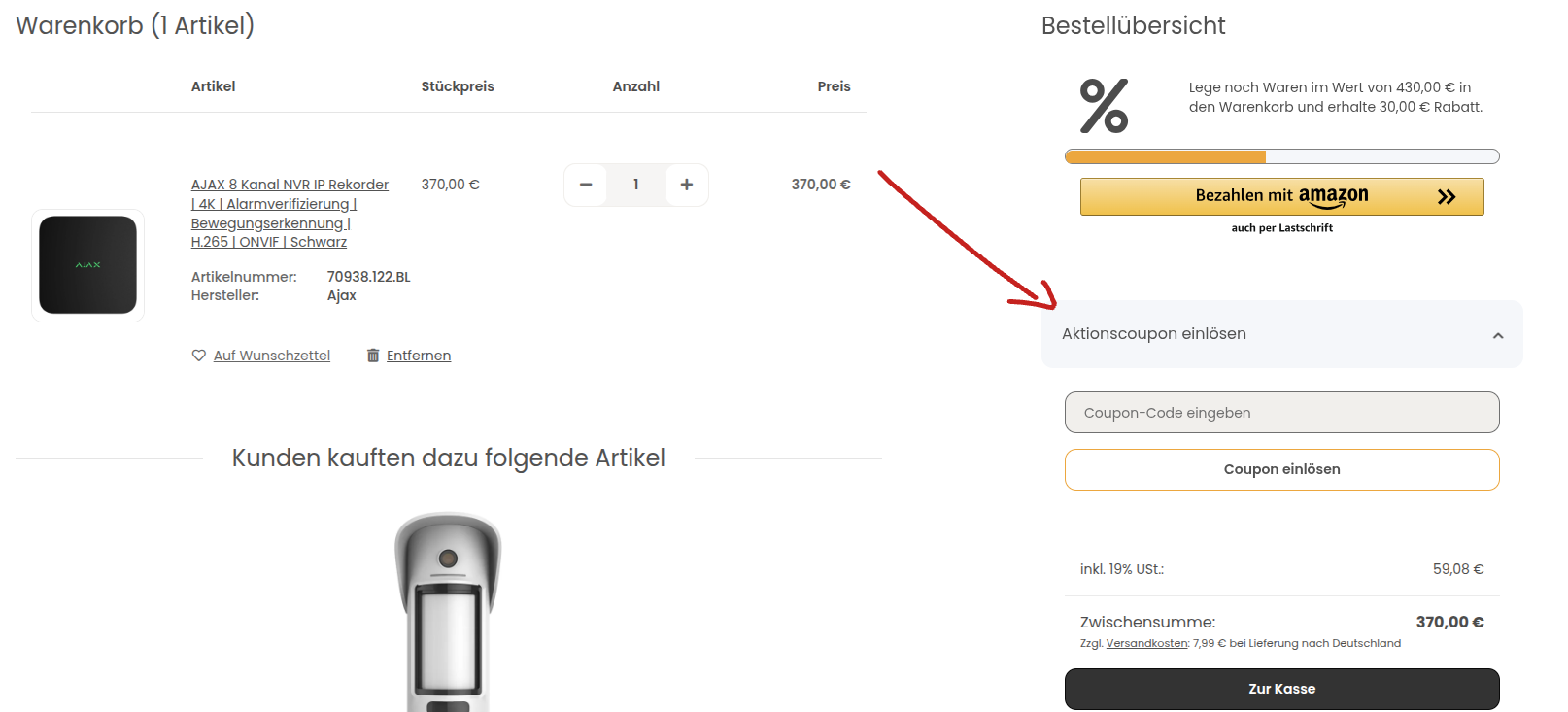Decrease quantity with the minus button
The image size is (1568, 712).
586,185
